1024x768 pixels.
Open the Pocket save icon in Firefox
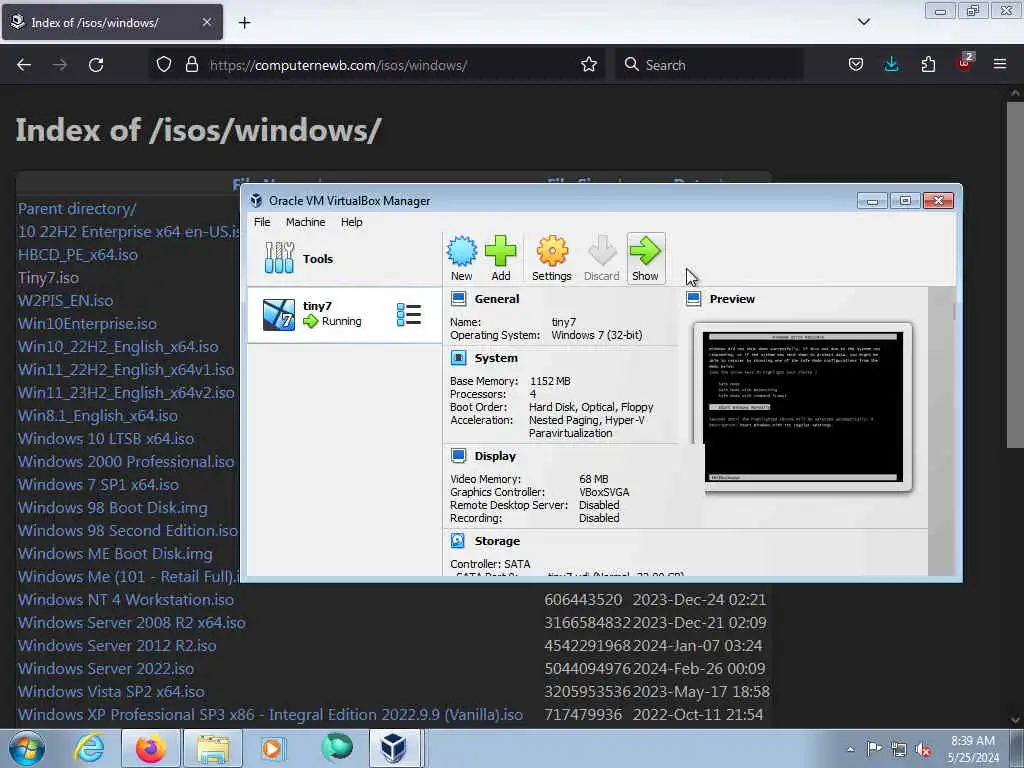[x=856, y=65]
